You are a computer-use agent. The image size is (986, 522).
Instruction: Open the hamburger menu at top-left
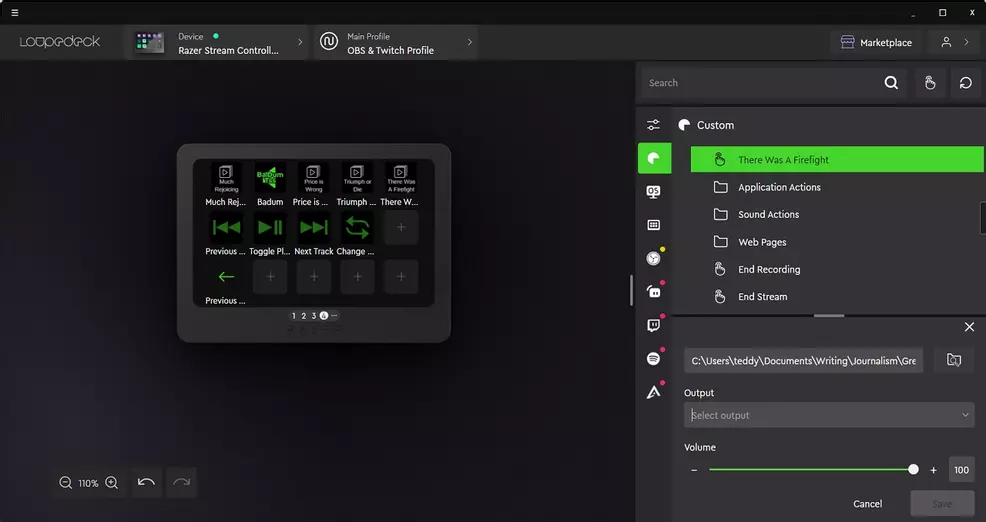[14, 13]
